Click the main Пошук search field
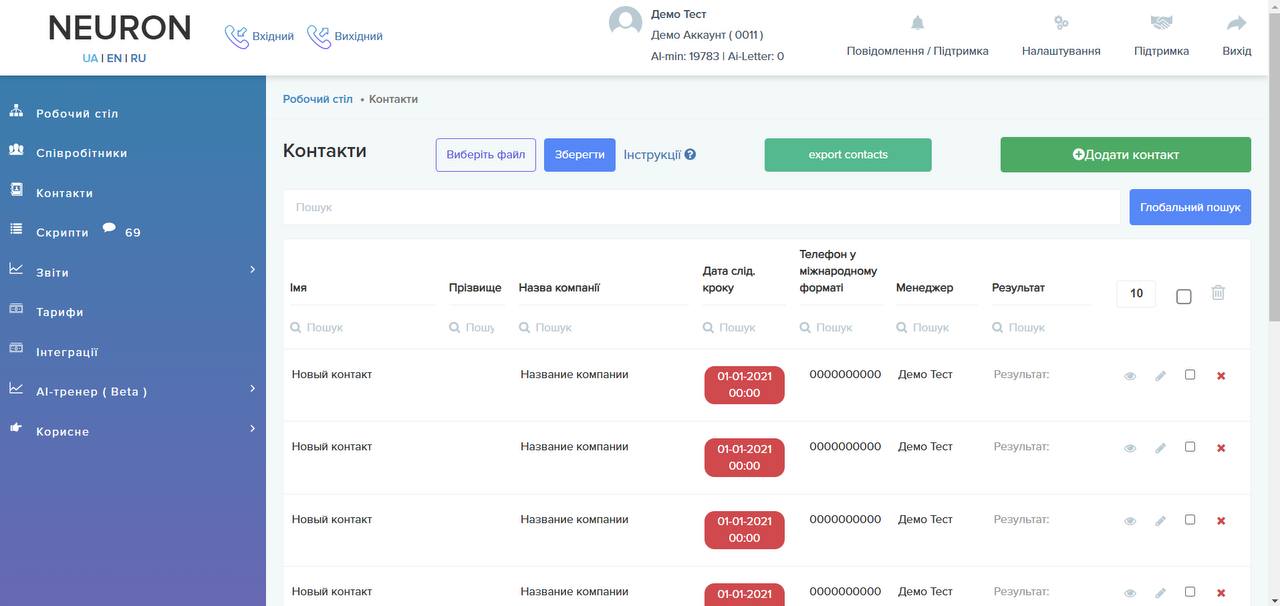Screen dimensions: 1280x606 700,207
